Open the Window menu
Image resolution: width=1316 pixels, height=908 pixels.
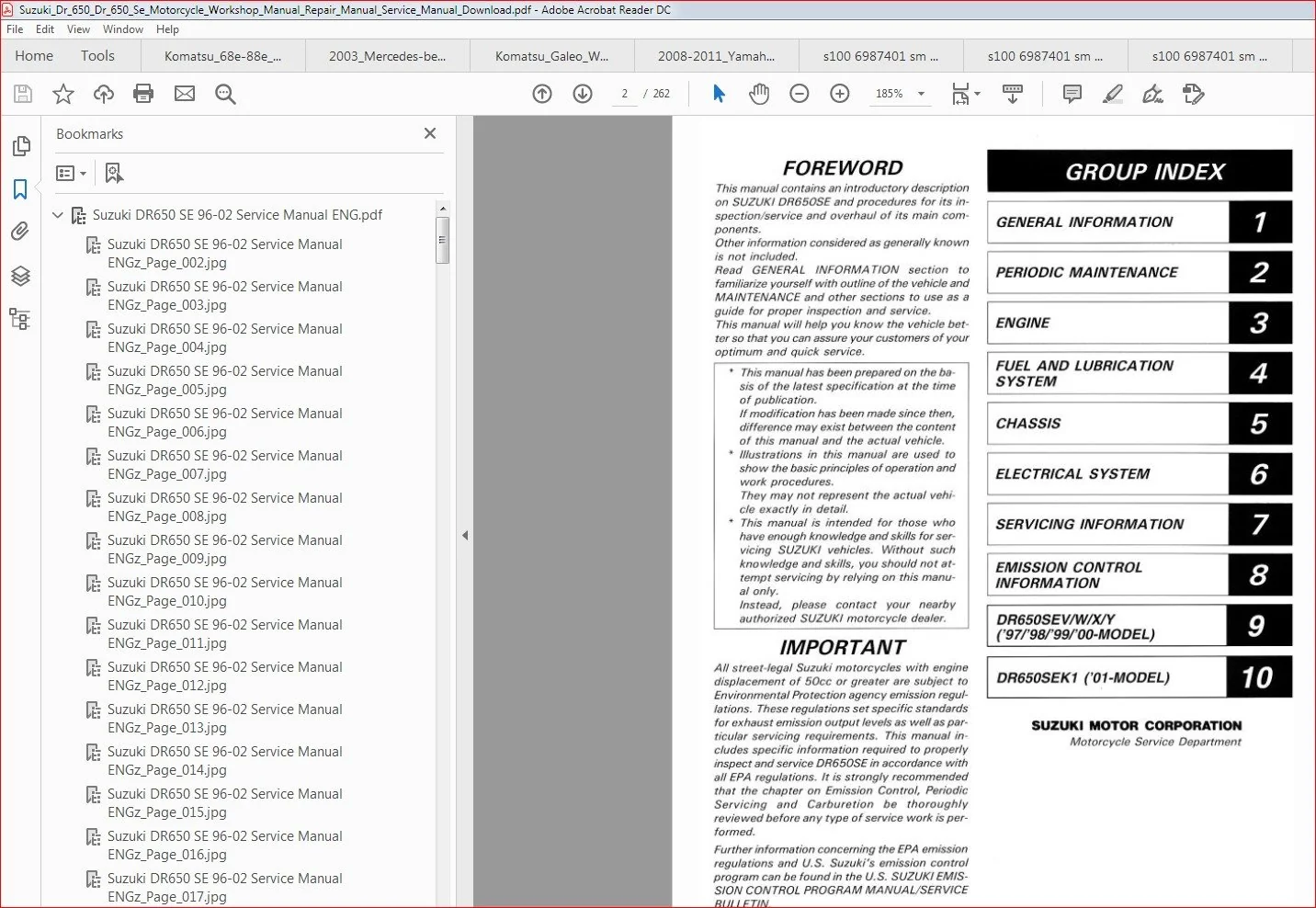[x=123, y=29]
